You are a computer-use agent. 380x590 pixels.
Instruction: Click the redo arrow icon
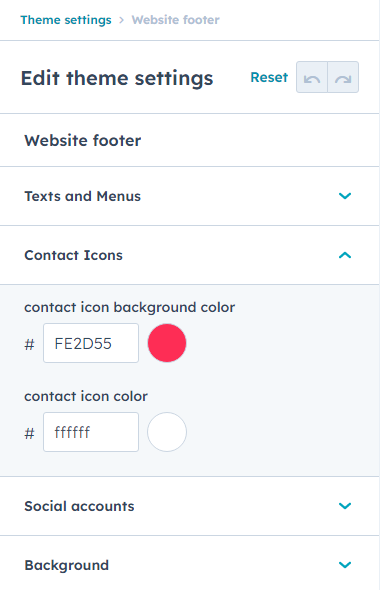[343, 78]
